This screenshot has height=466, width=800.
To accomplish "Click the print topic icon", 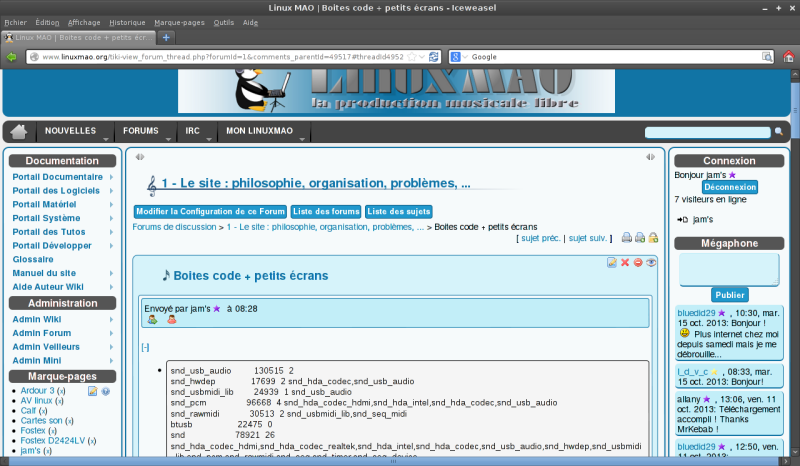I will pos(627,237).
